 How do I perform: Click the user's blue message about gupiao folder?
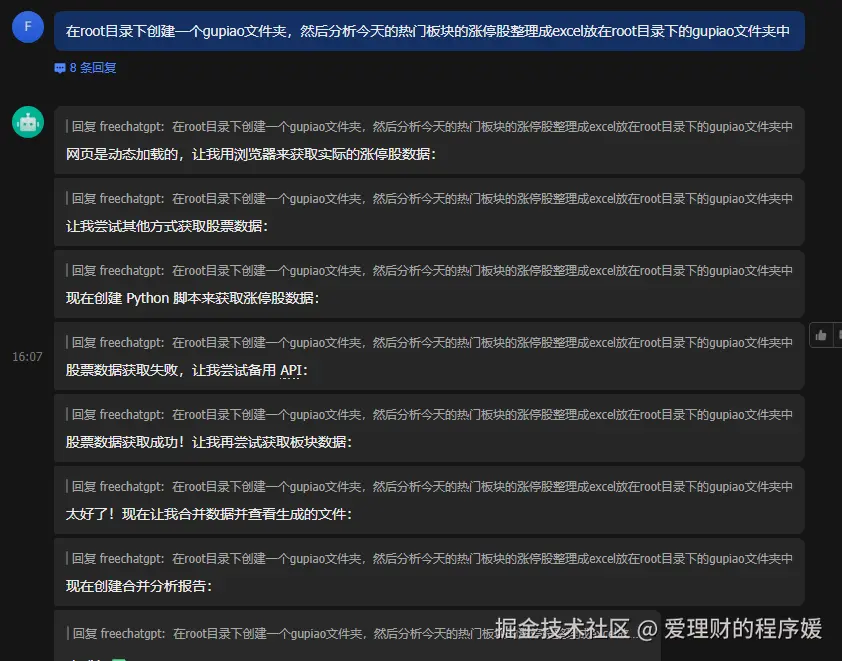429,31
